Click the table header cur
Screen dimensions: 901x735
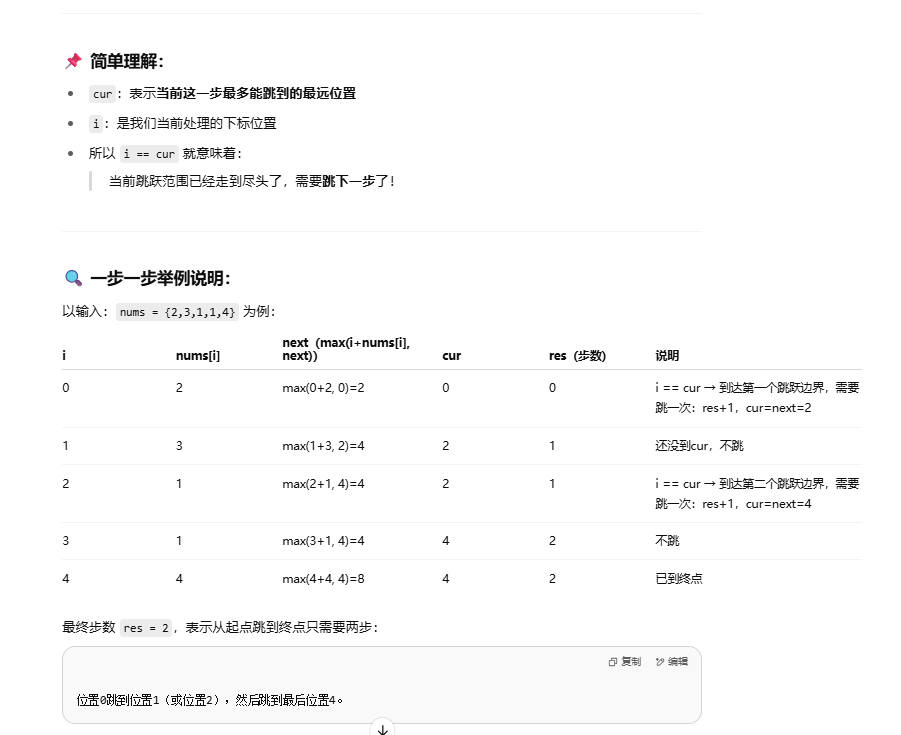(452, 356)
